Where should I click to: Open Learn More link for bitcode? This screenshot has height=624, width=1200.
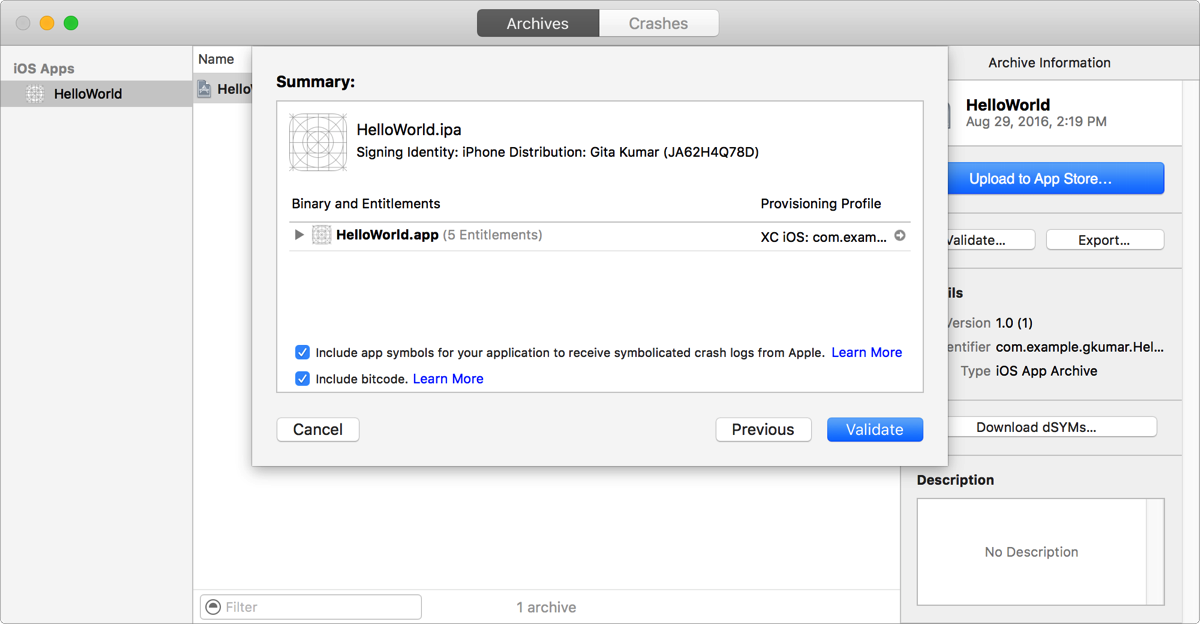click(448, 379)
